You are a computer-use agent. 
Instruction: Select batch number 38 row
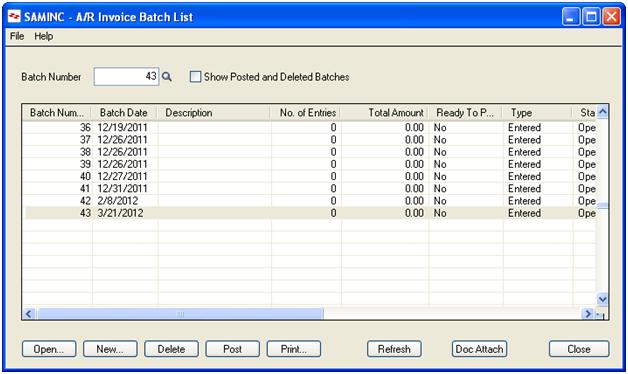[x=310, y=152]
